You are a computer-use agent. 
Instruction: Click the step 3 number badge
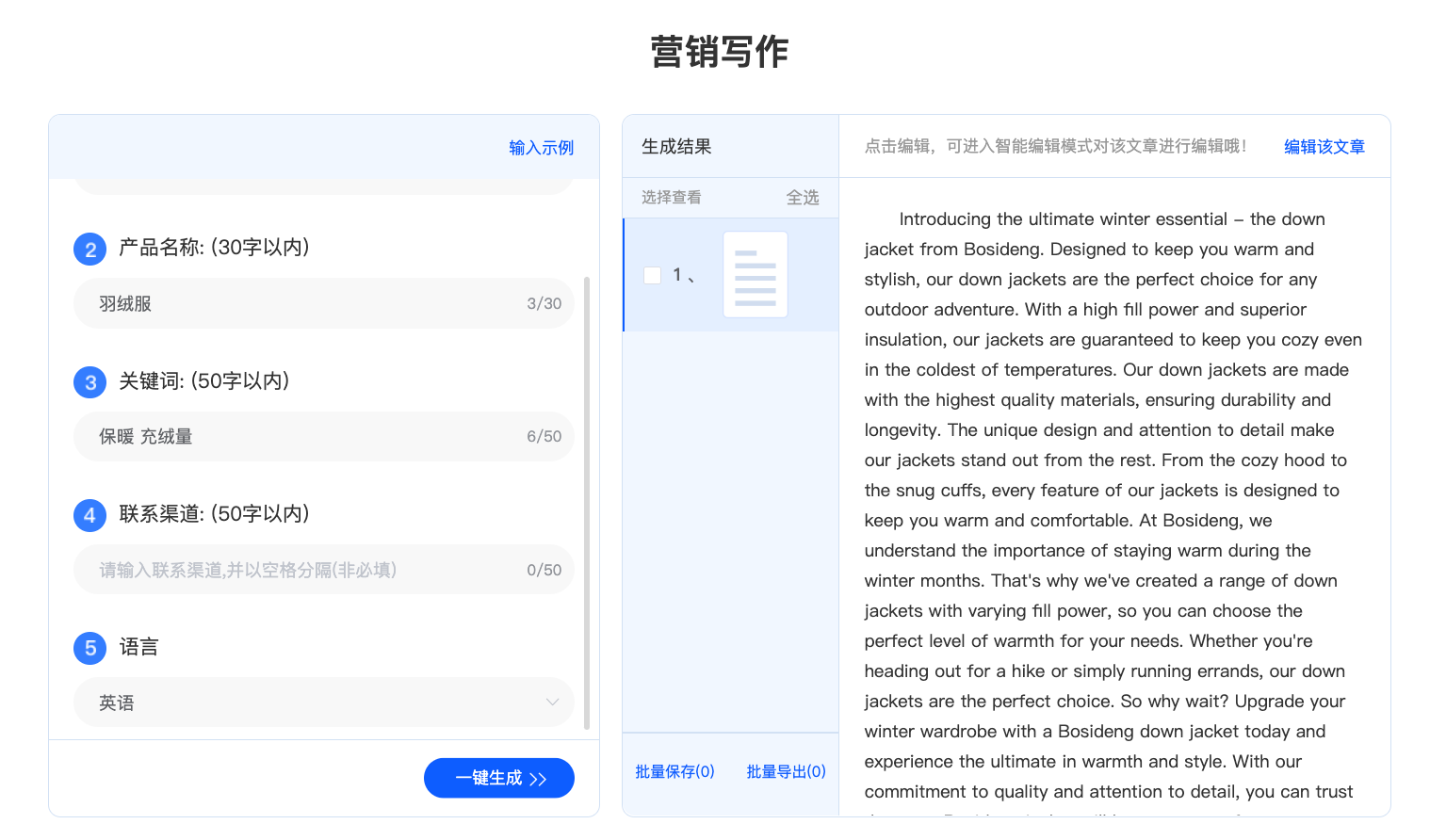(90, 382)
